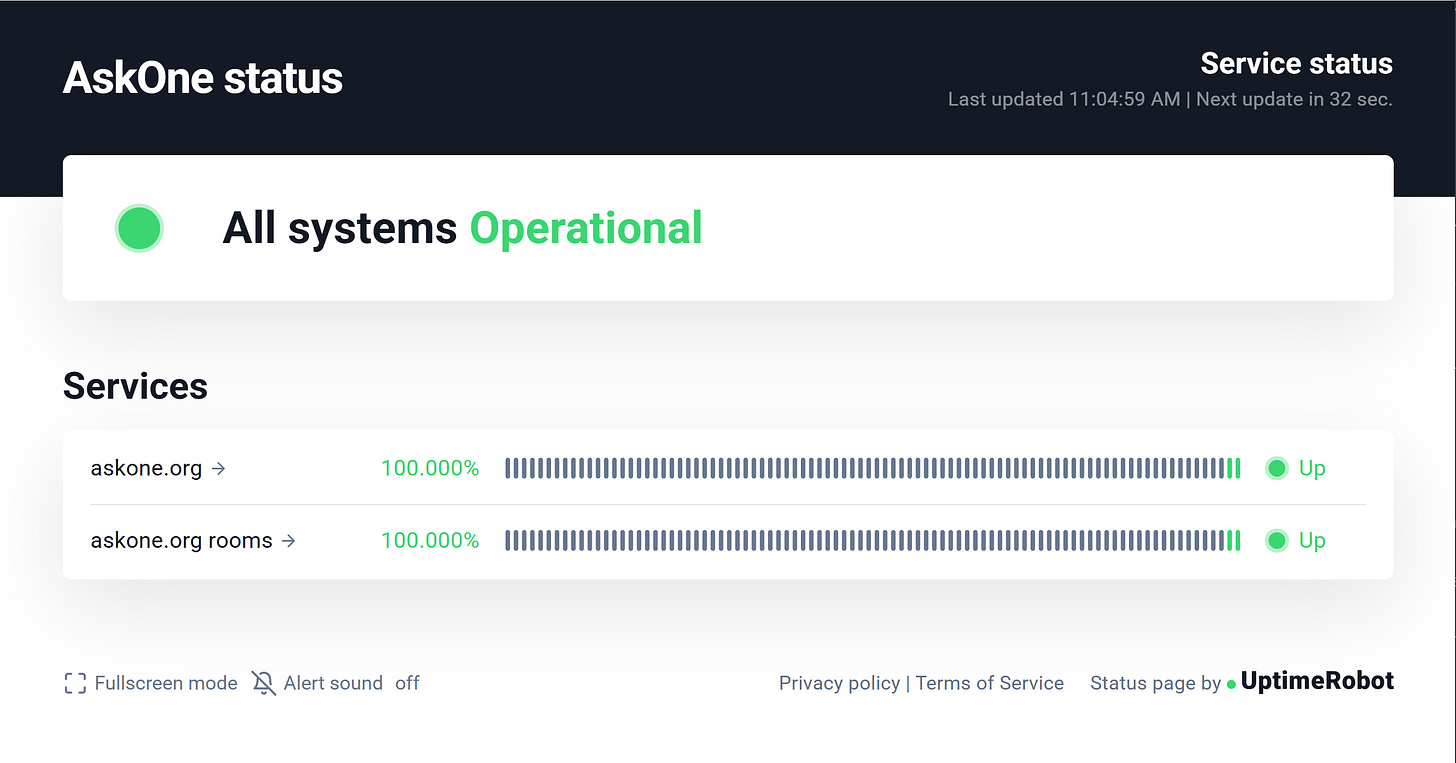The height and width of the screenshot is (763, 1456).
Task: Click the 100.000% value for askone.org rooms
Action: click(x=430, y=541)
